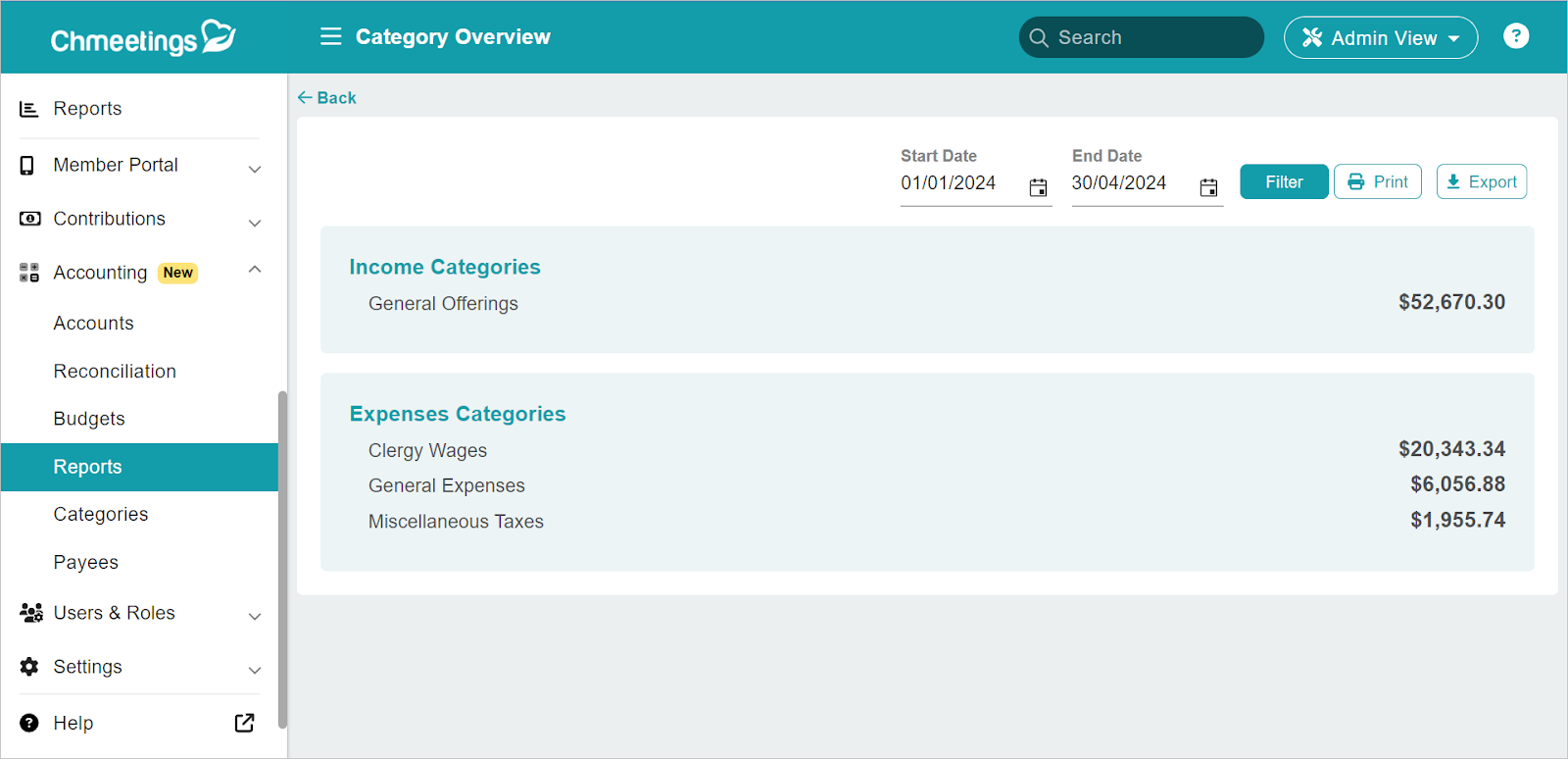Click the Search input field
1568x759 pixels.
point(1142,37)
